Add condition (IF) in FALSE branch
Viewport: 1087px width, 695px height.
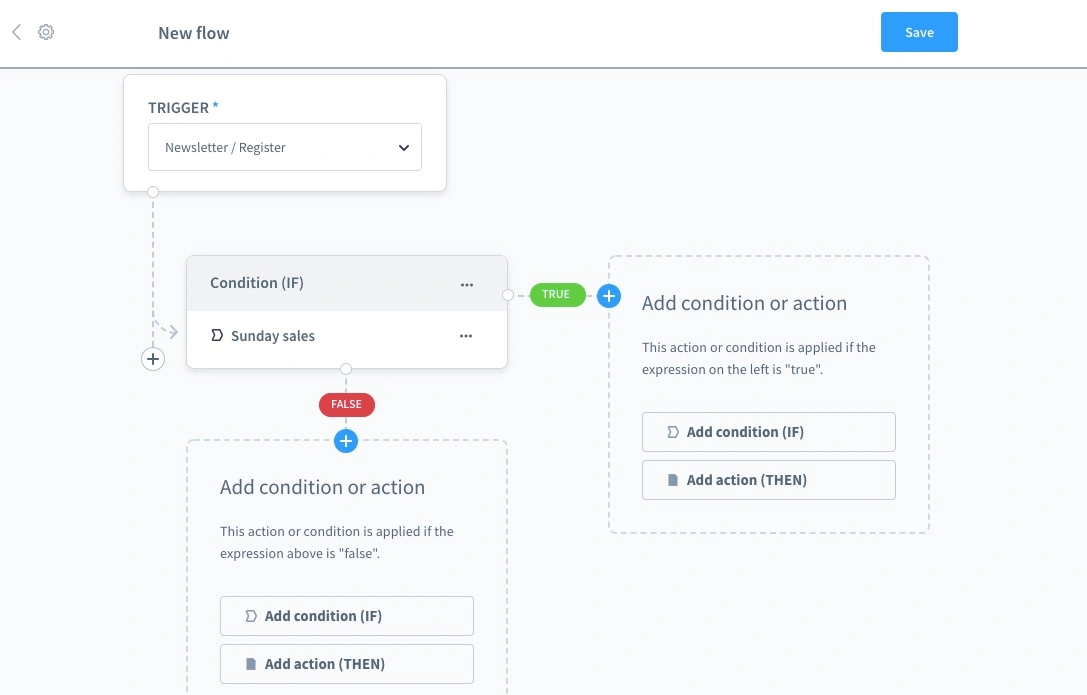[346, 616]
